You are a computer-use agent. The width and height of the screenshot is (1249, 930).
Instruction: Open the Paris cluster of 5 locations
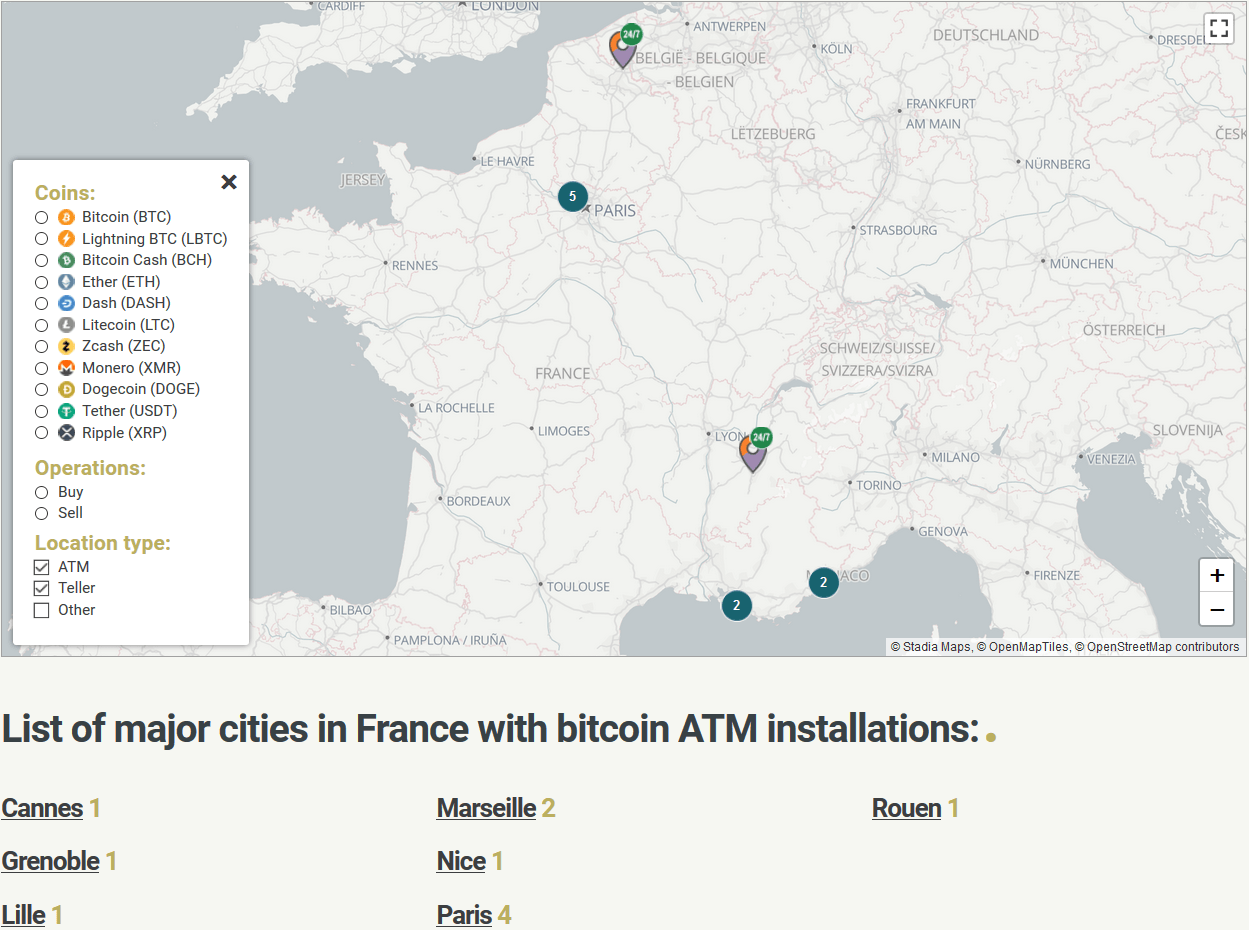tap(572, 197)
